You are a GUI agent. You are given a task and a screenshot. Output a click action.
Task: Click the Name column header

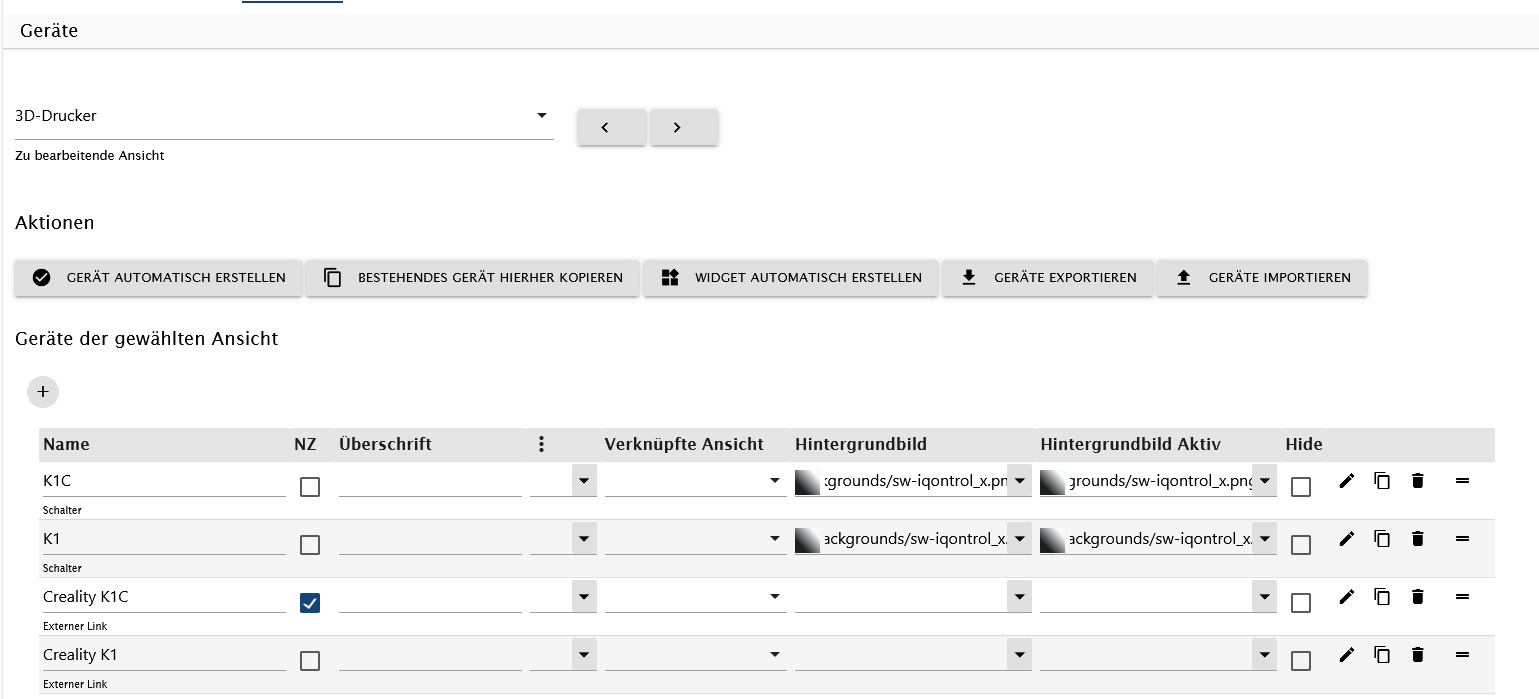click(66, 444)
